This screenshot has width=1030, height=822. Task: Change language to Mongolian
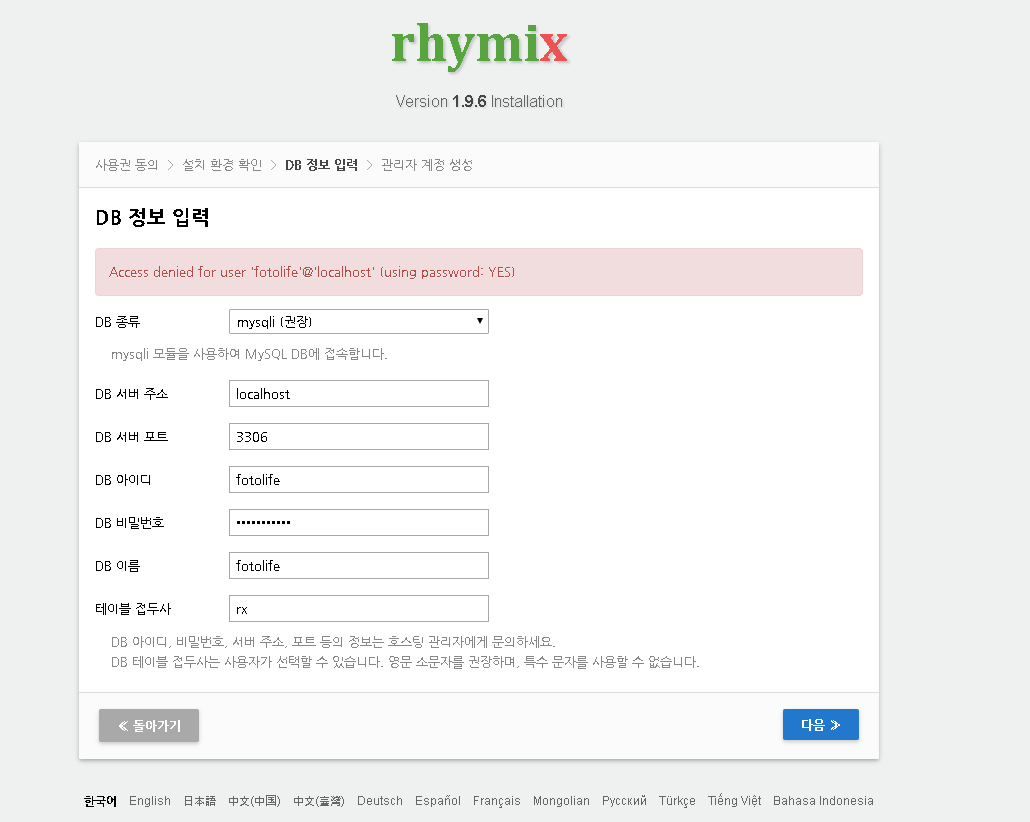pos(561,801)
